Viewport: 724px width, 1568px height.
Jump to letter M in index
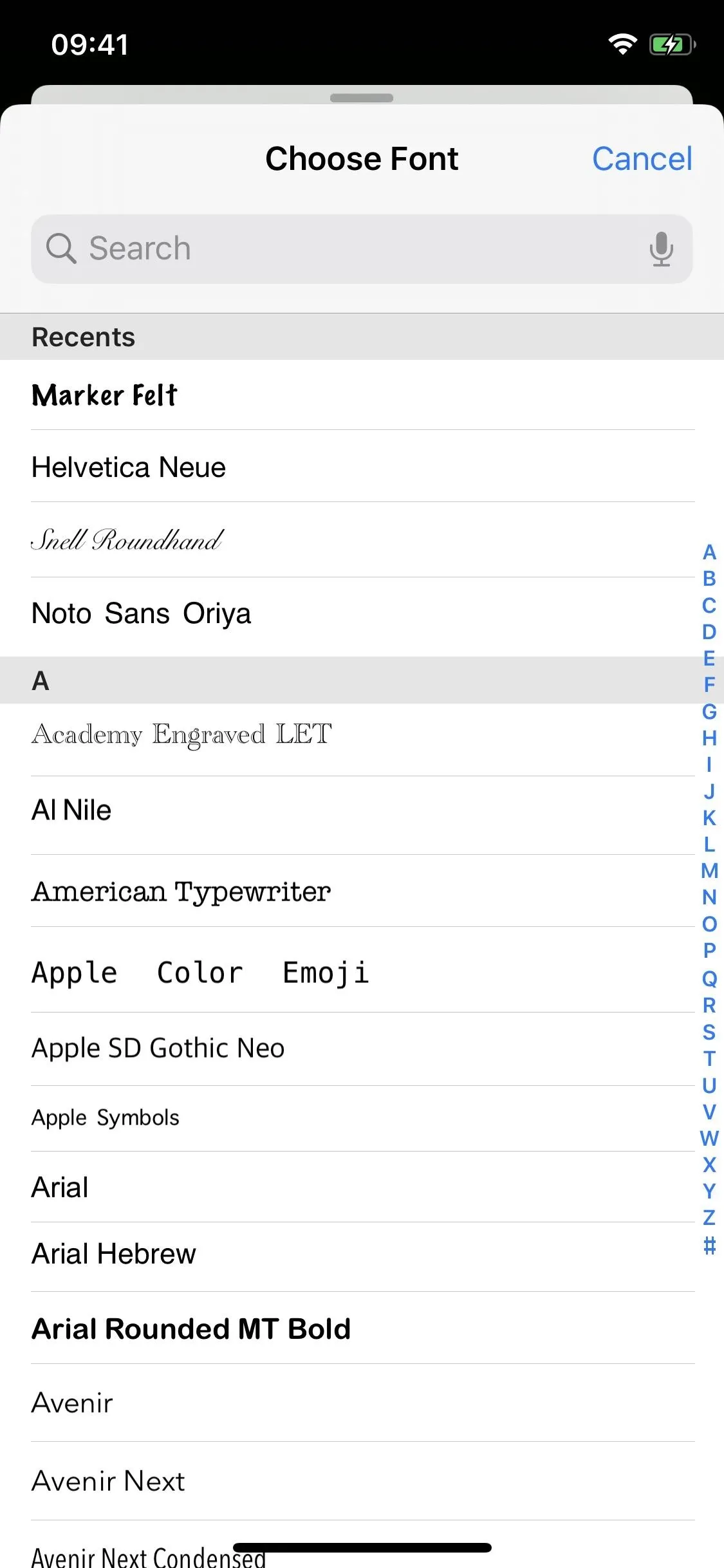[709, 871]
